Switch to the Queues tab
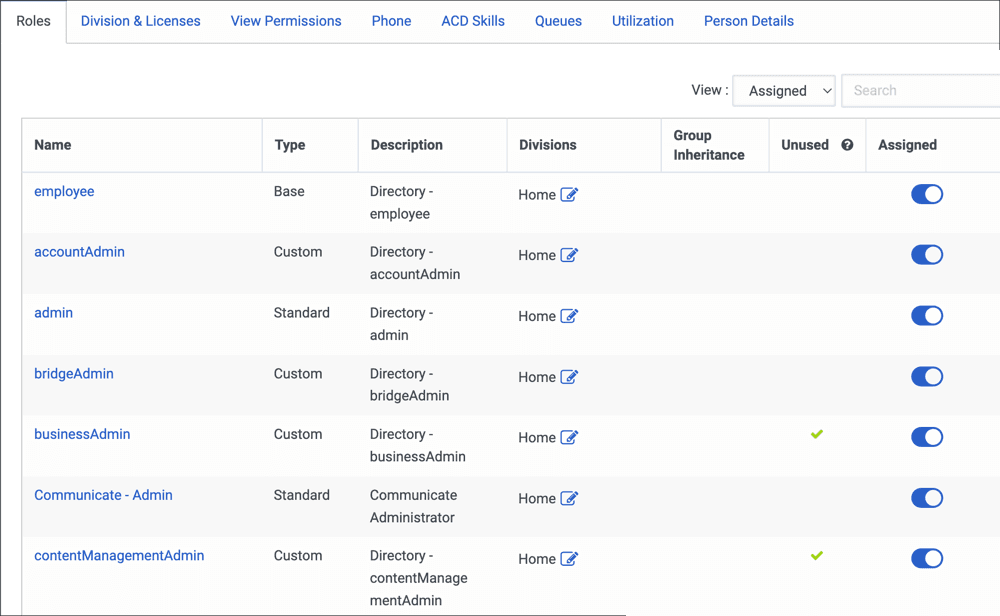Image resolution: width=1000 pixels, height=616 pixels. pyautogui.click(x=558, y=20)
